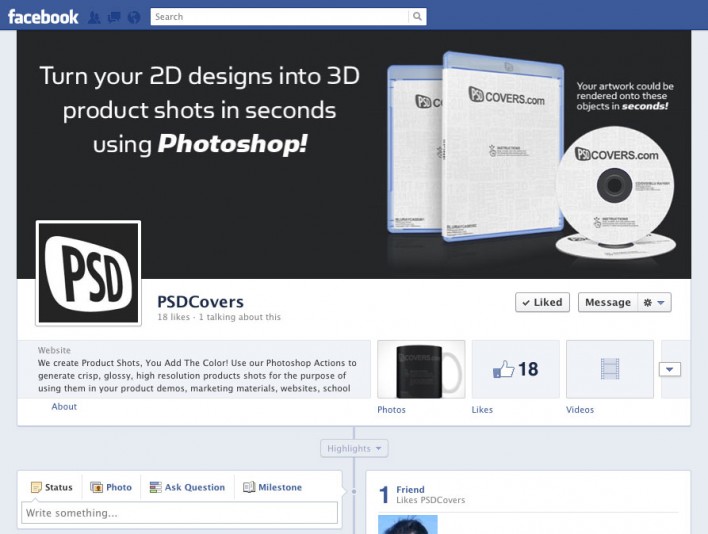Select the Milestone tab

272,487
